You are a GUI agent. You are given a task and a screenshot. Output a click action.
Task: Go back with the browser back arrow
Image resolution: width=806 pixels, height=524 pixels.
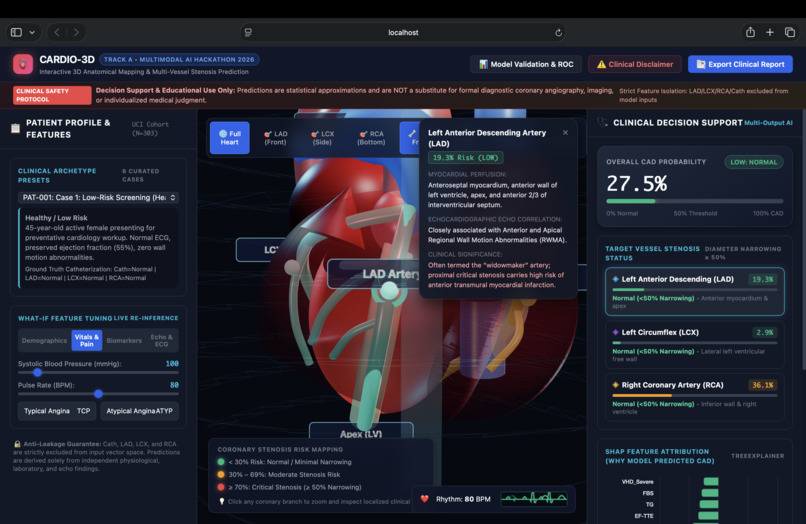(57, 32)
